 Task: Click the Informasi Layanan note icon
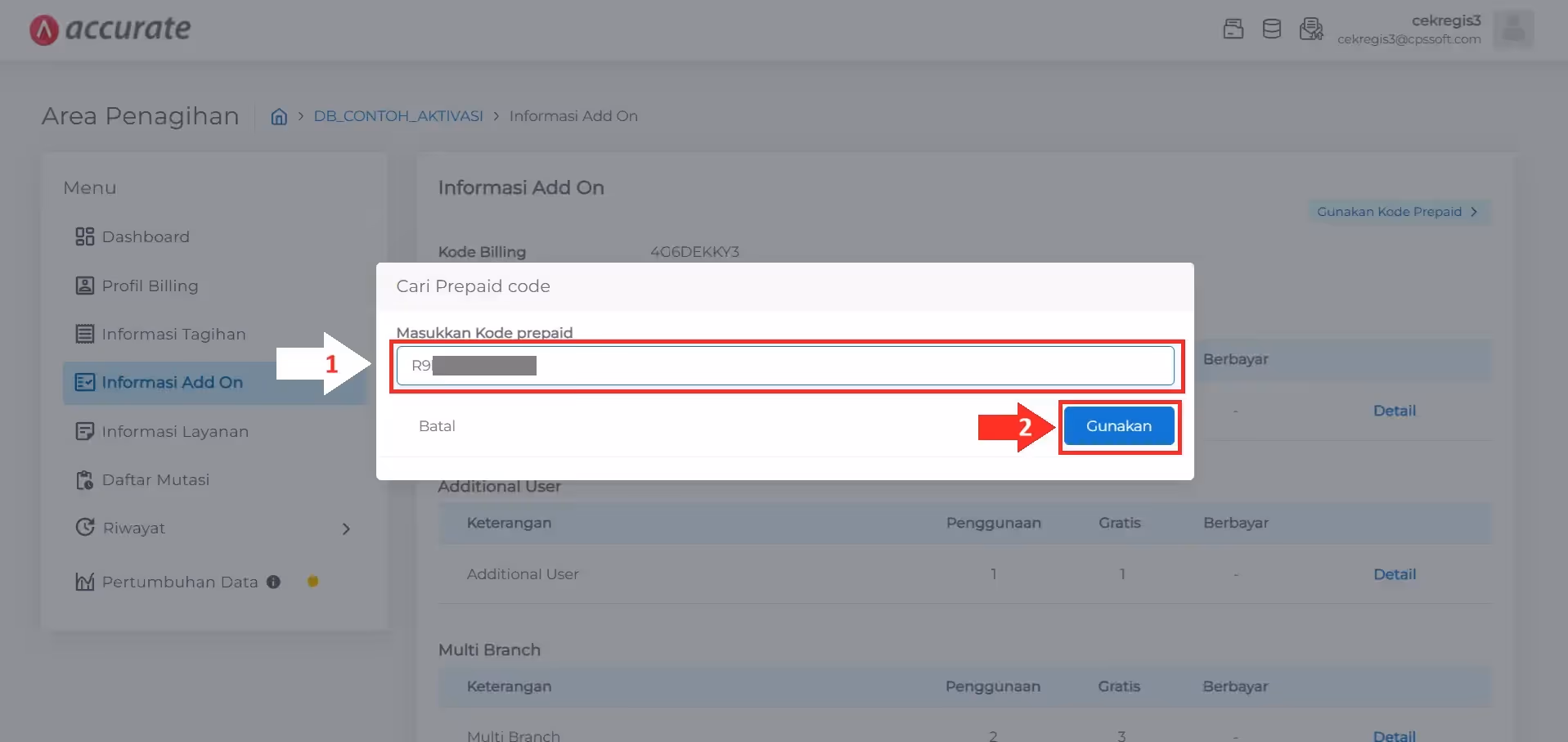84,431
